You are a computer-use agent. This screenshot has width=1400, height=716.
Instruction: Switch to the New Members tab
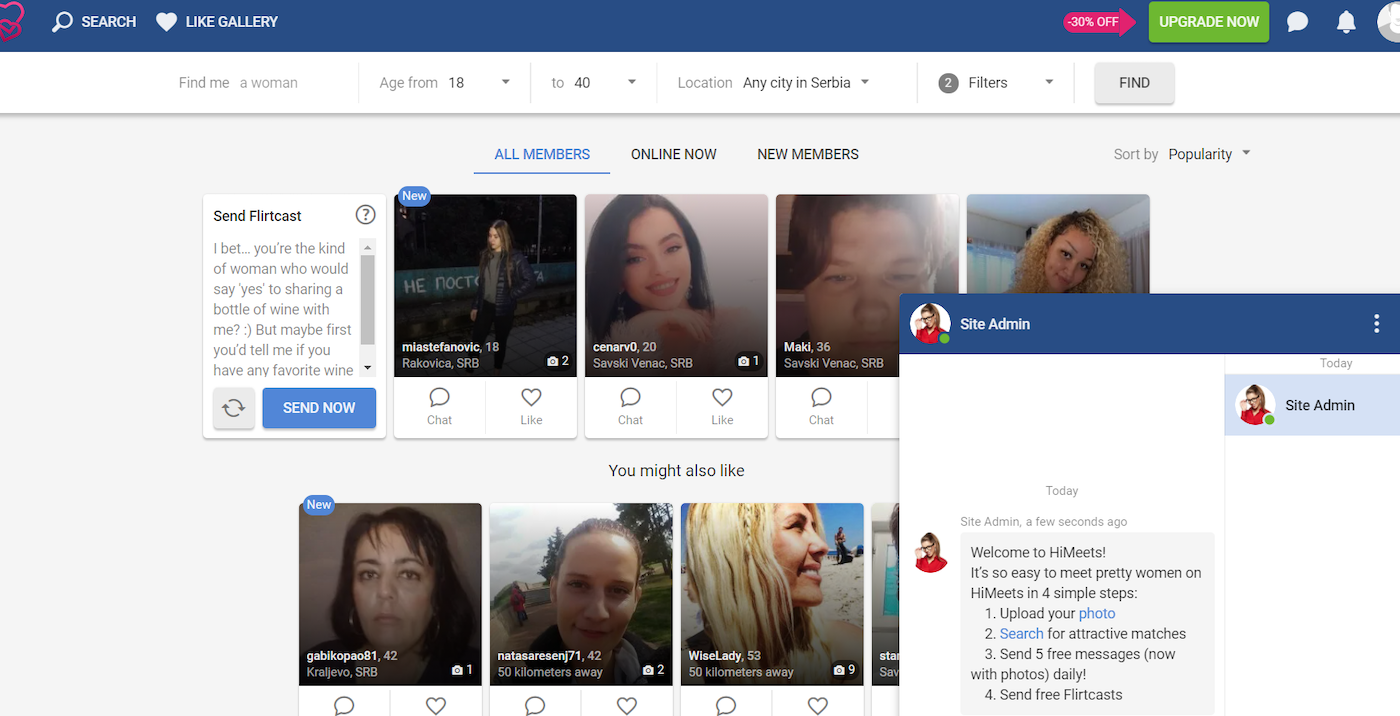click(x=808, y=154)
